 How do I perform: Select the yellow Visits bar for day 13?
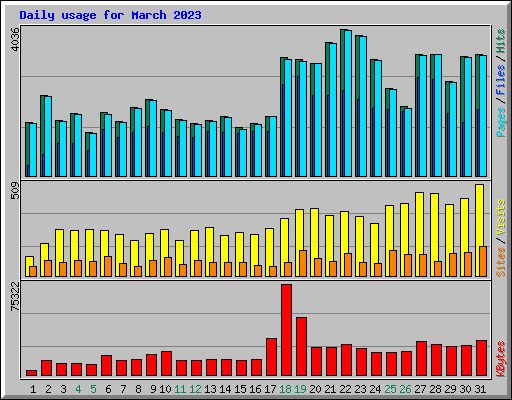[208, 245]
